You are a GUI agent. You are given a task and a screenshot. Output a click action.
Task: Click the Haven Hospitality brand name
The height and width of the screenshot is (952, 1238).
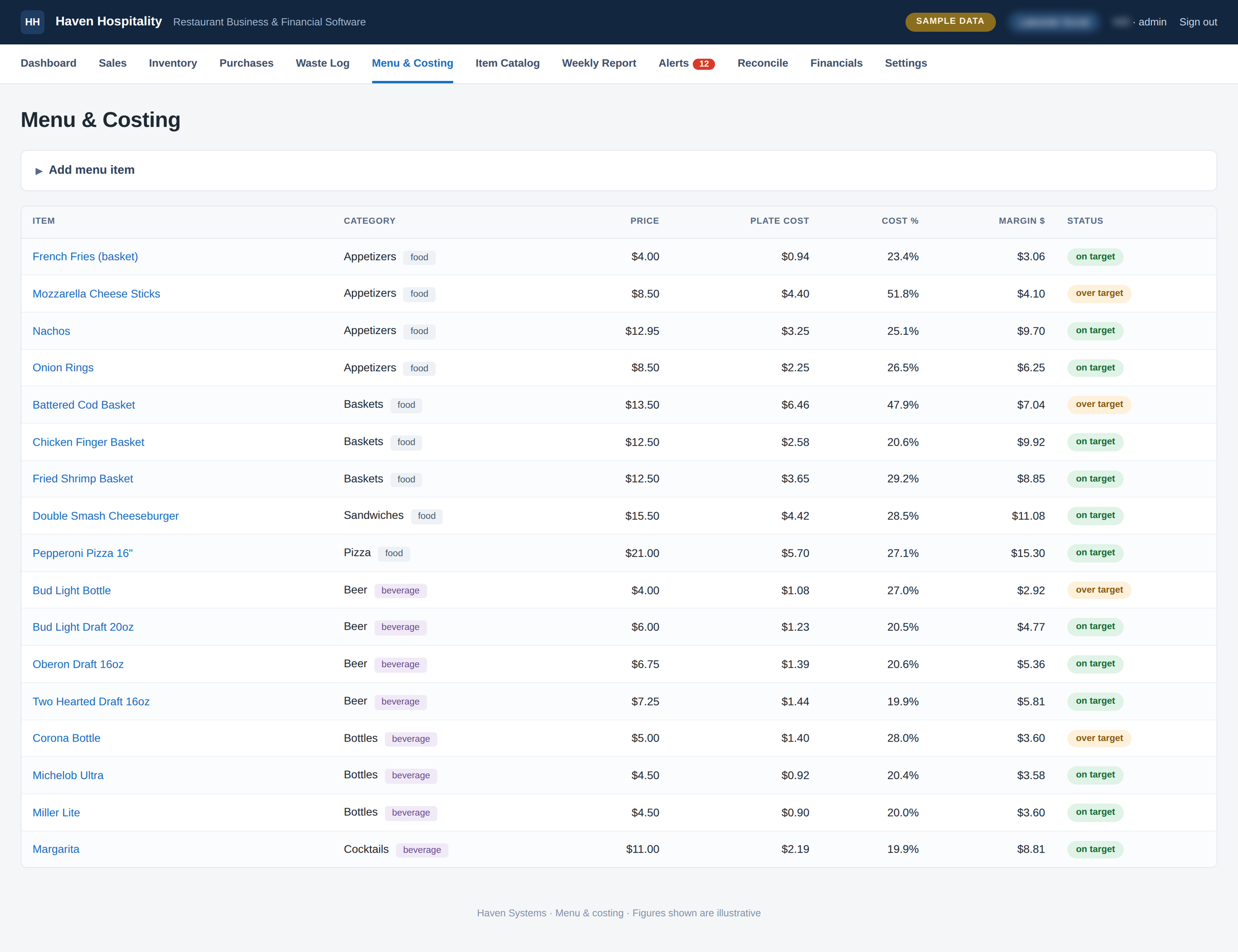click(108, 22)
